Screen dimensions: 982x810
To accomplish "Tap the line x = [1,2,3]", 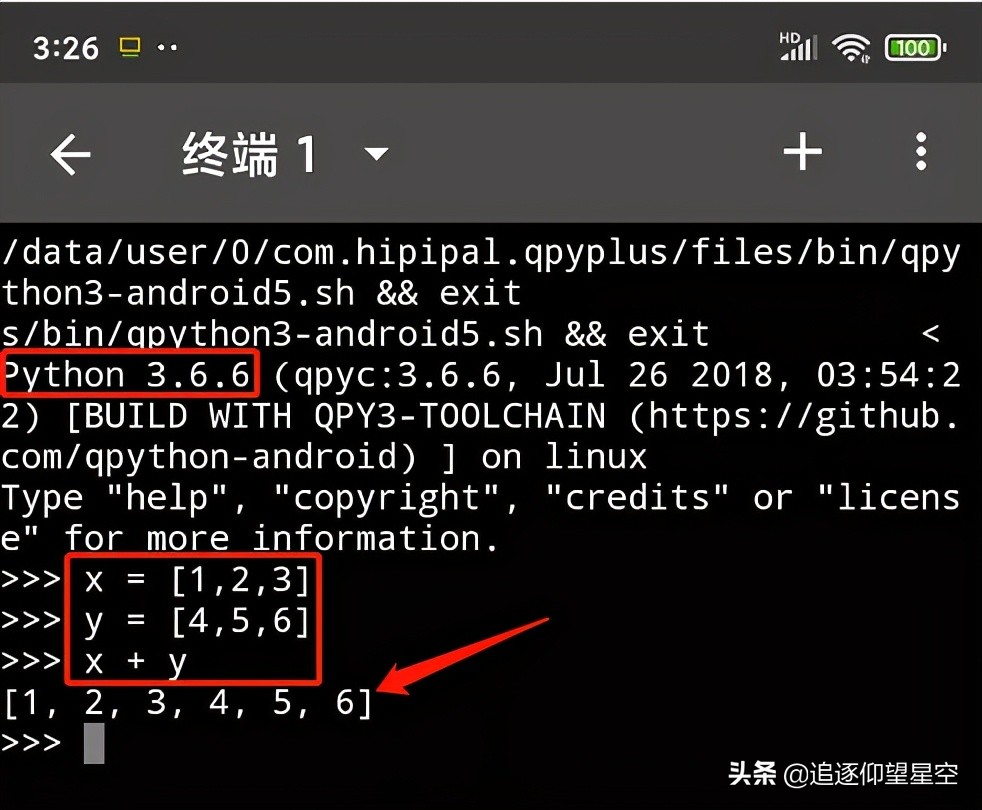I will tap(197, 580).
